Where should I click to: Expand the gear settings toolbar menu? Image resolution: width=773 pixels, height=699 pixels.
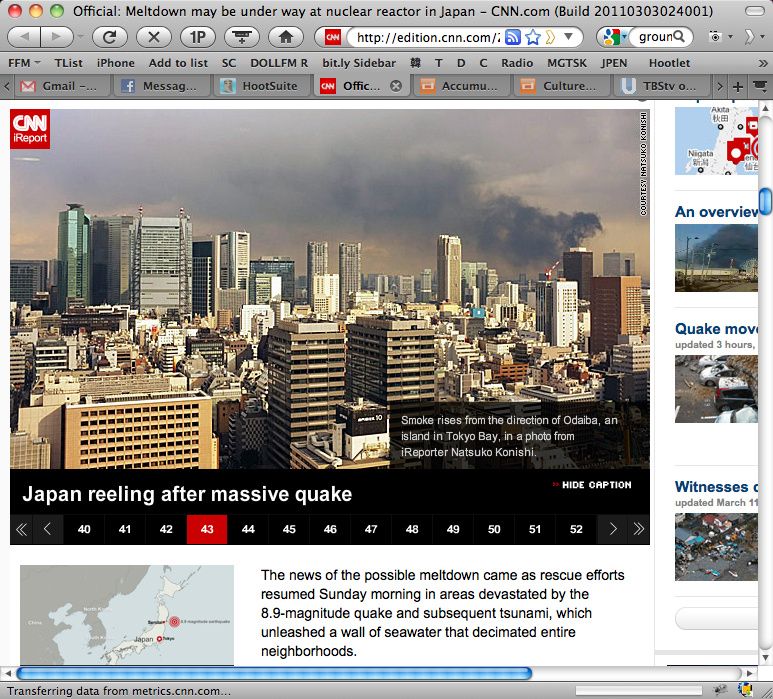click(718, 37)
